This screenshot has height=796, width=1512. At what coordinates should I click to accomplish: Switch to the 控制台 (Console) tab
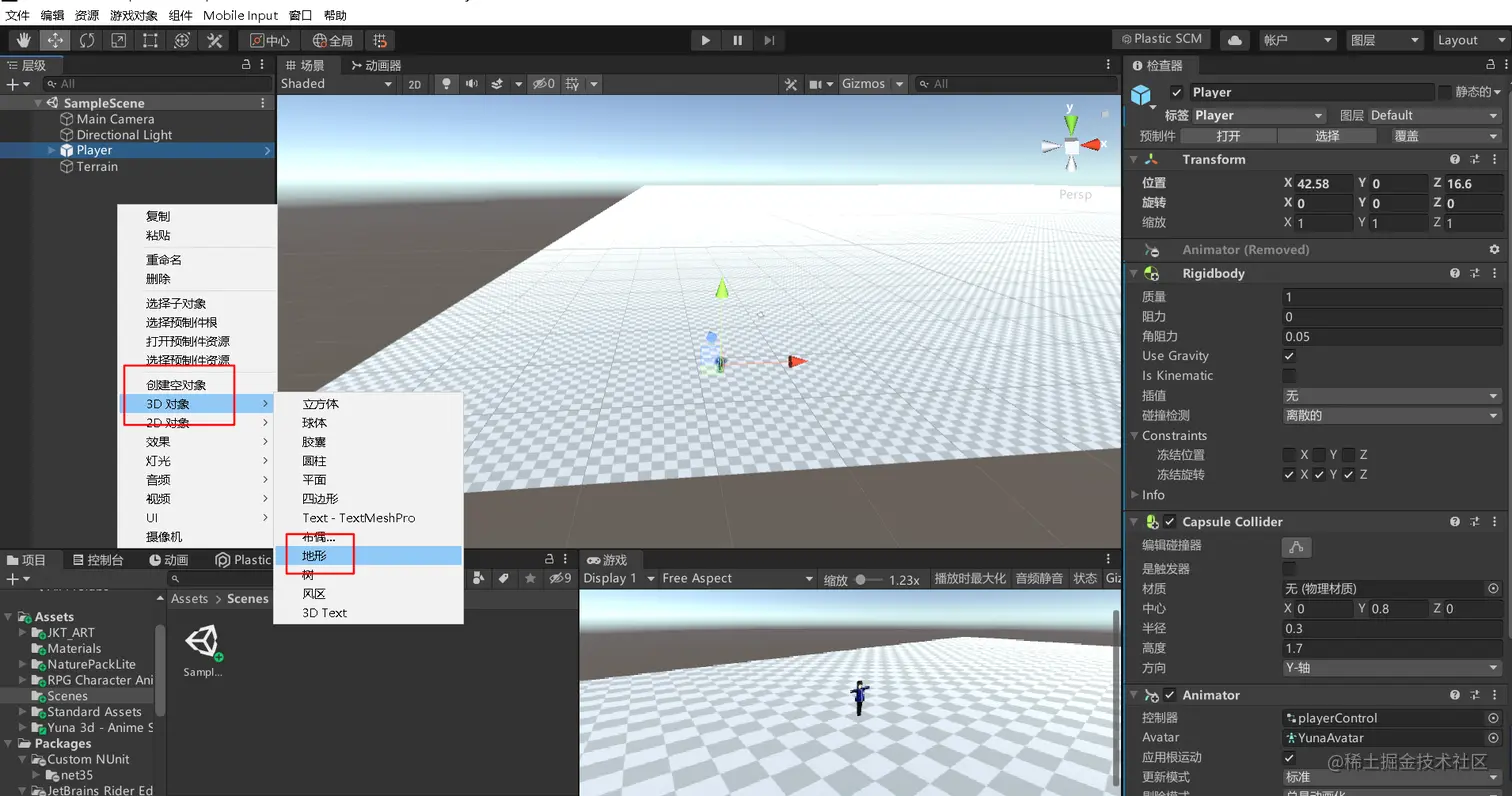97,560
